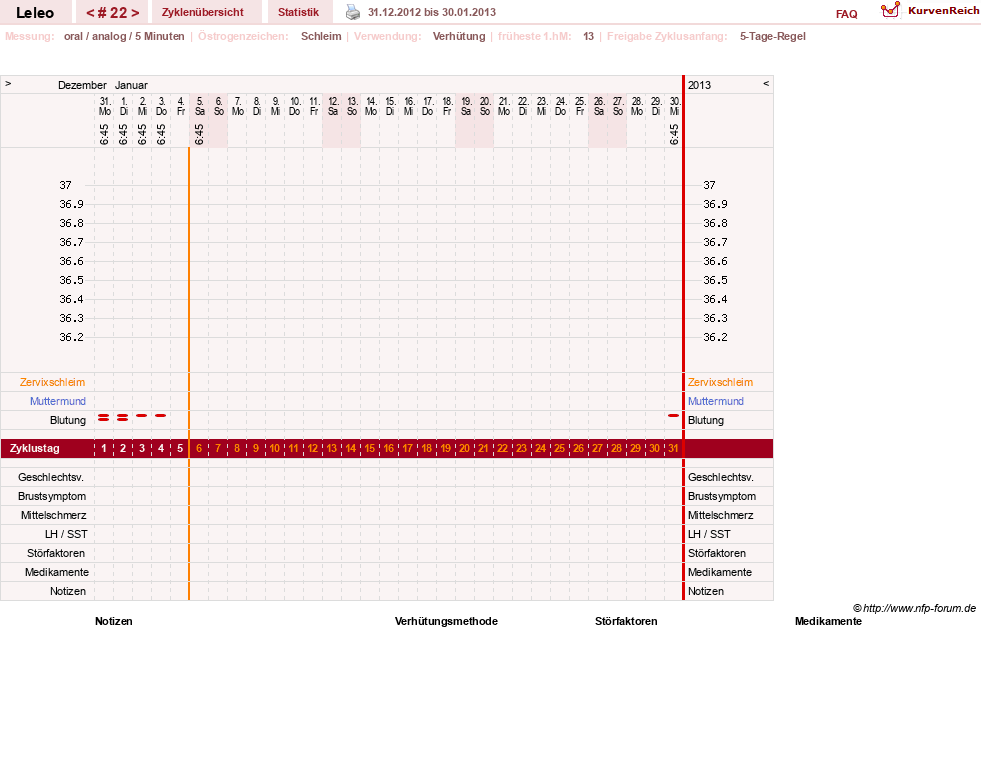Click the 'oral / analog / 5 Minuten' value
Screen dimensions: 981x760
[x=124, y=36]
